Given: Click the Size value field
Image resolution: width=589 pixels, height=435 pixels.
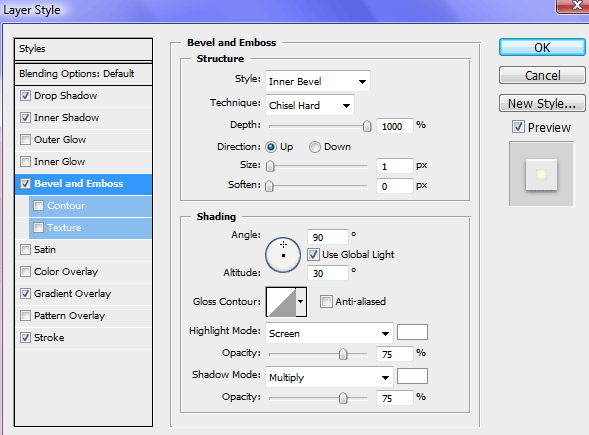Looking at the screenshot, I should point(395,166).
